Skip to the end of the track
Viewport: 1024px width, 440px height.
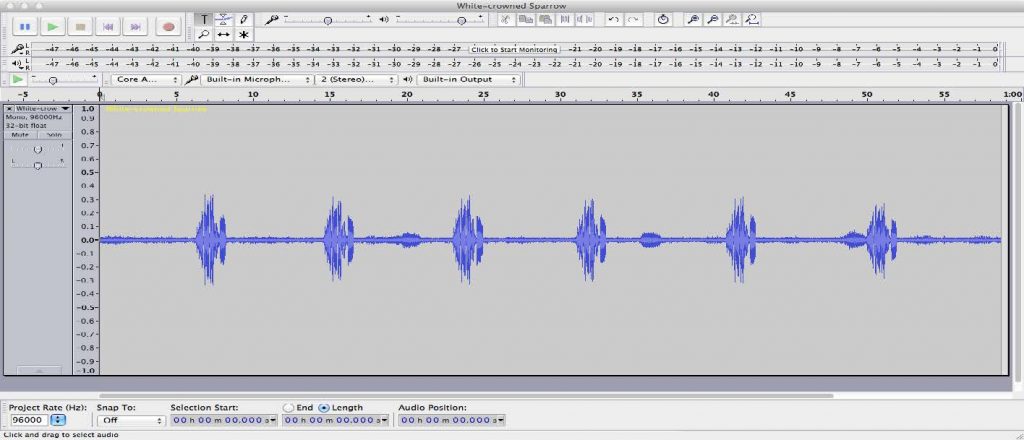pyautogui.click(x=136, y=27)
